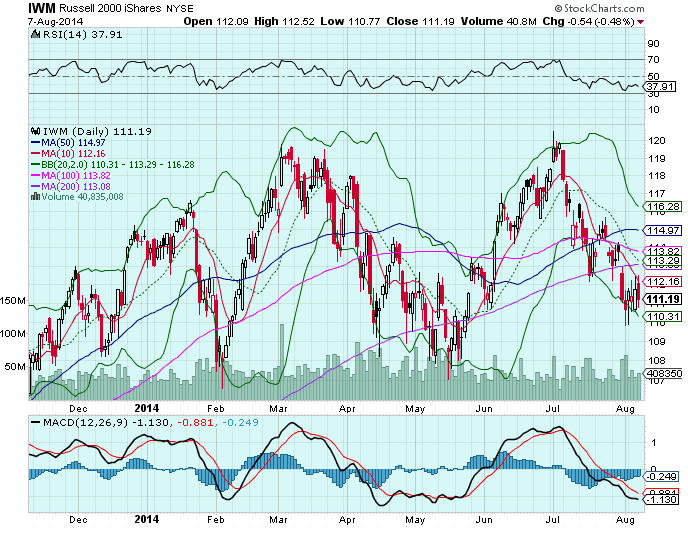Click the 116.28 upper band price tag
Image resolution: width=688 pixels, height=534 pixels.
[663, 206]
